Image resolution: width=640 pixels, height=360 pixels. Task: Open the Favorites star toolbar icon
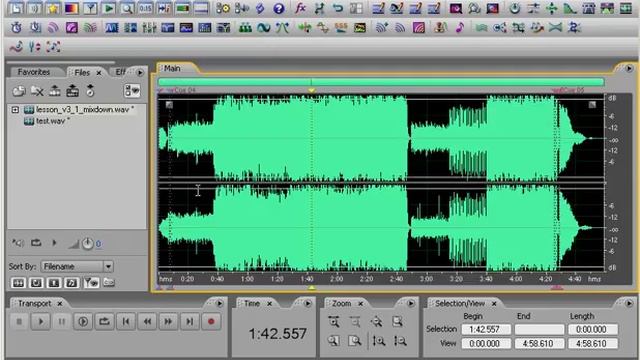pos(53,8)
